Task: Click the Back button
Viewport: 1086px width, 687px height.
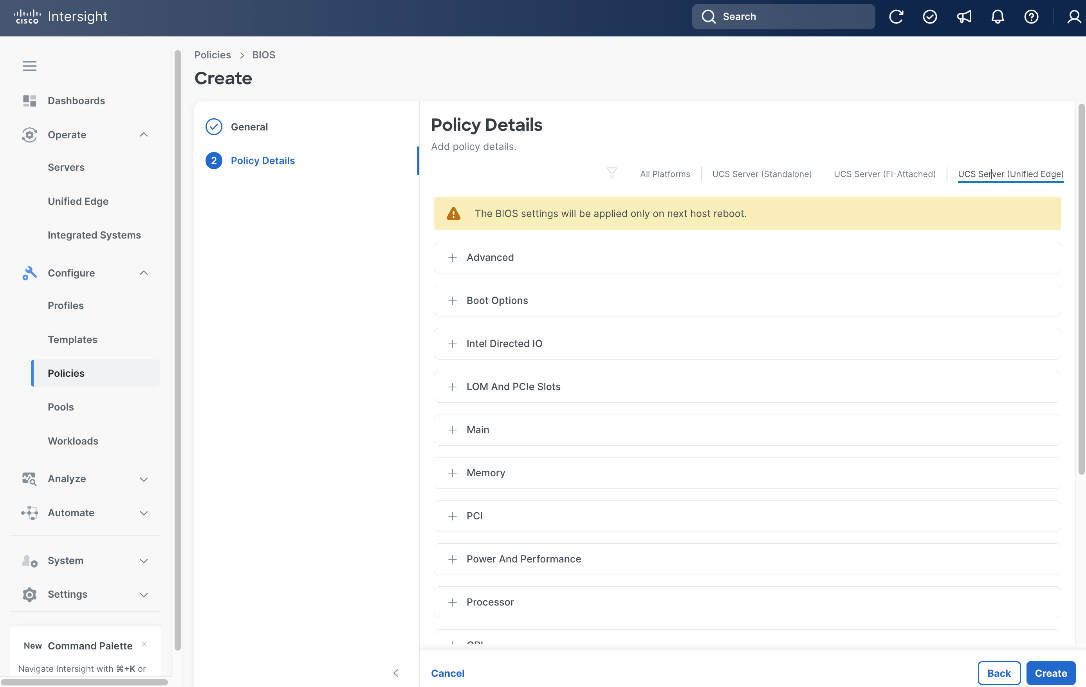Action: [x=999, y=673]
